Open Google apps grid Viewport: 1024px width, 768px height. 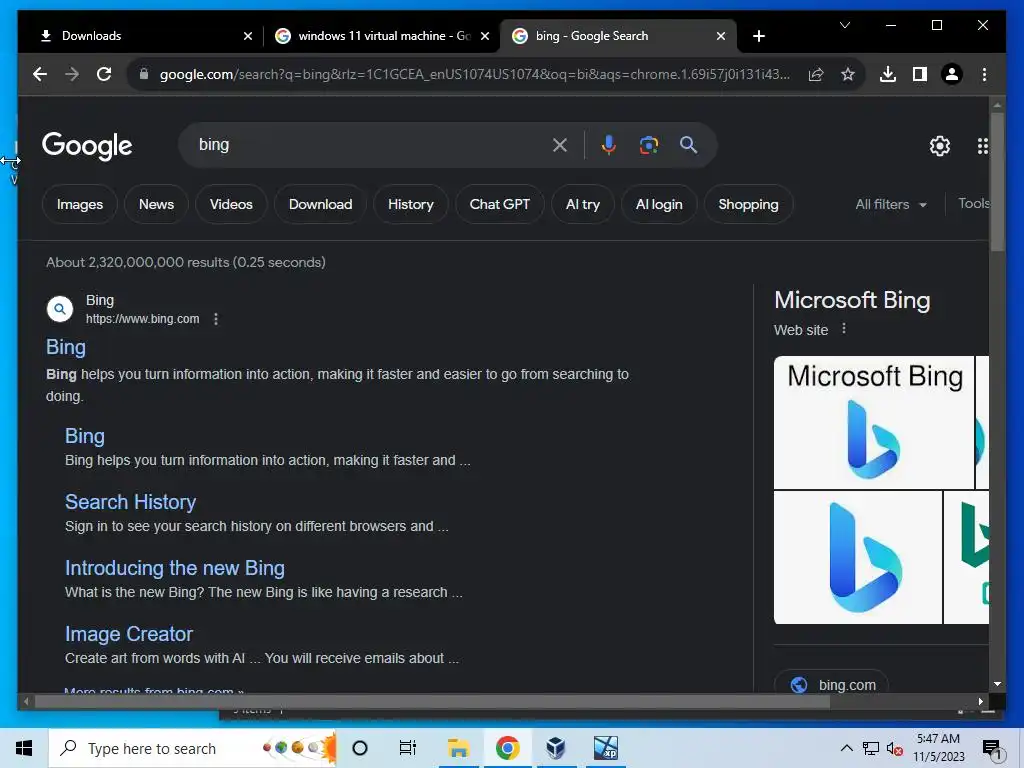pyautogui.click(x=982, y=146)
